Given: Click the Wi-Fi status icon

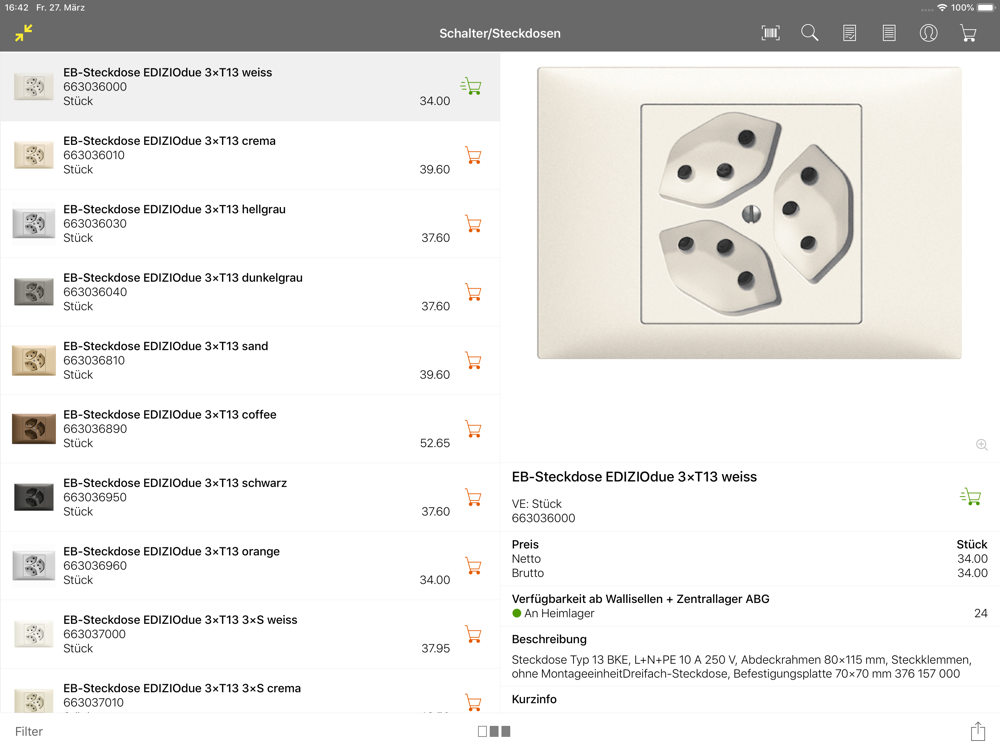Looking at the screenshot, I should tap(942, 8).
